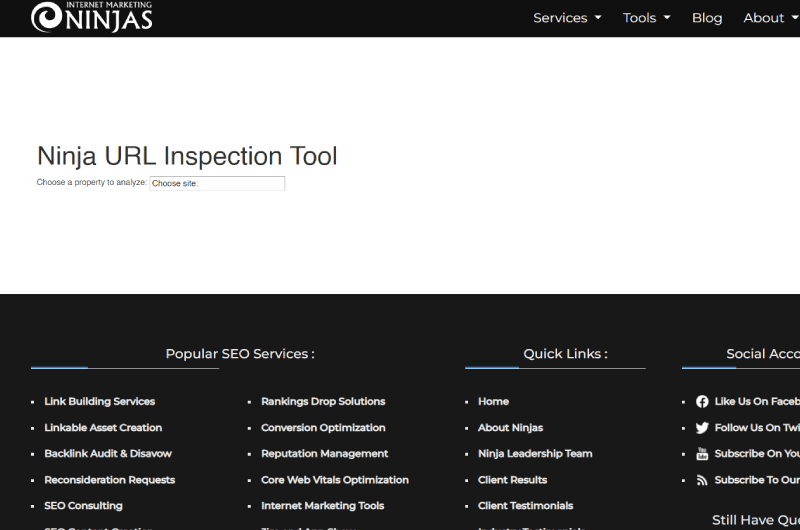The image size is (800, 530).
Task: Open SEO Consulting link
Action: (x=83, y=506)
